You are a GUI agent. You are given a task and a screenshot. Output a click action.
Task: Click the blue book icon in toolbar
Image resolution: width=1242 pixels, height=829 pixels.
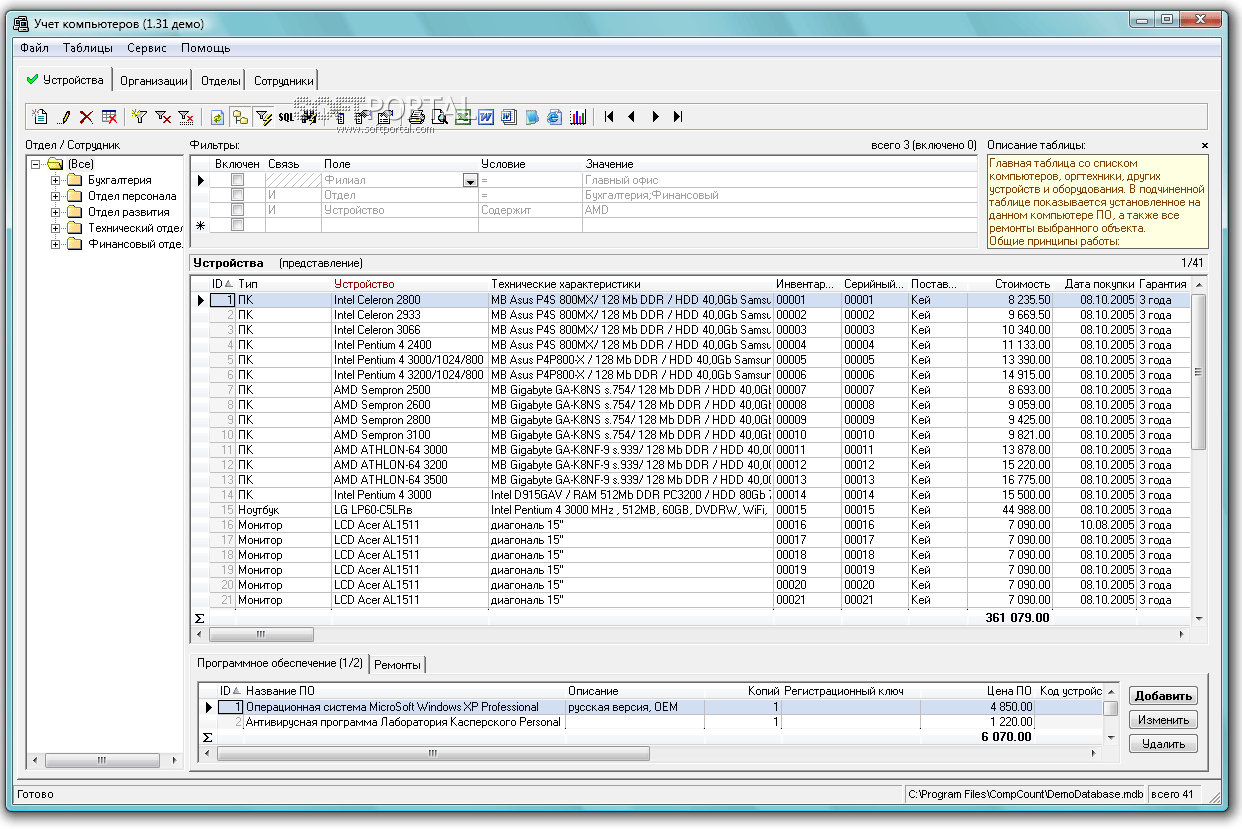(x=532, y=117)
